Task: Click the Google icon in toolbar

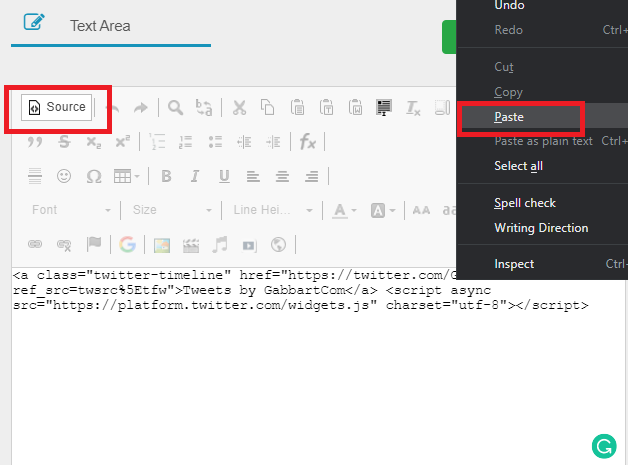Action: pos(127,244)
